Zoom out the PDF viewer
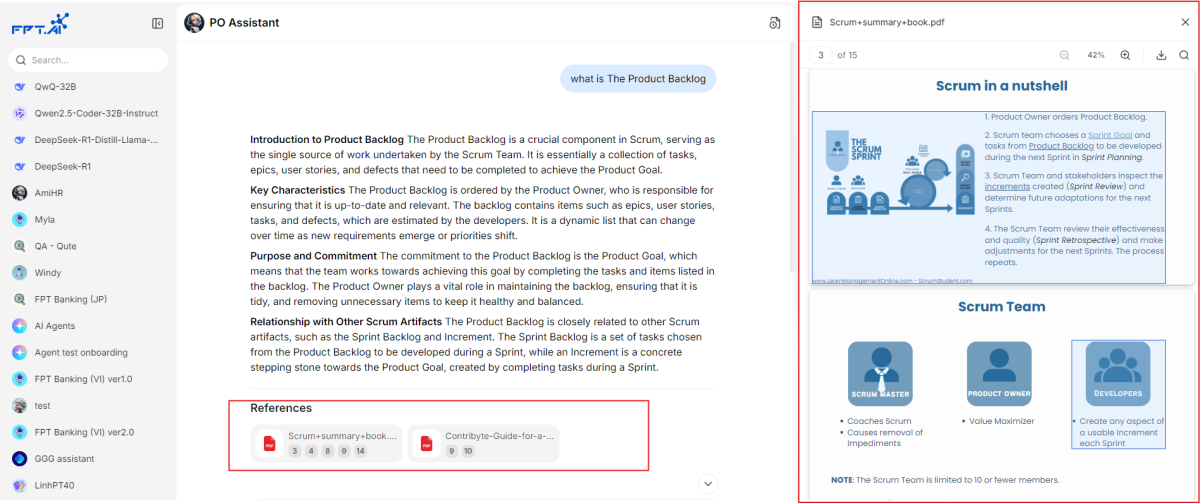The image size is (1200, 503). [1064, 55]
